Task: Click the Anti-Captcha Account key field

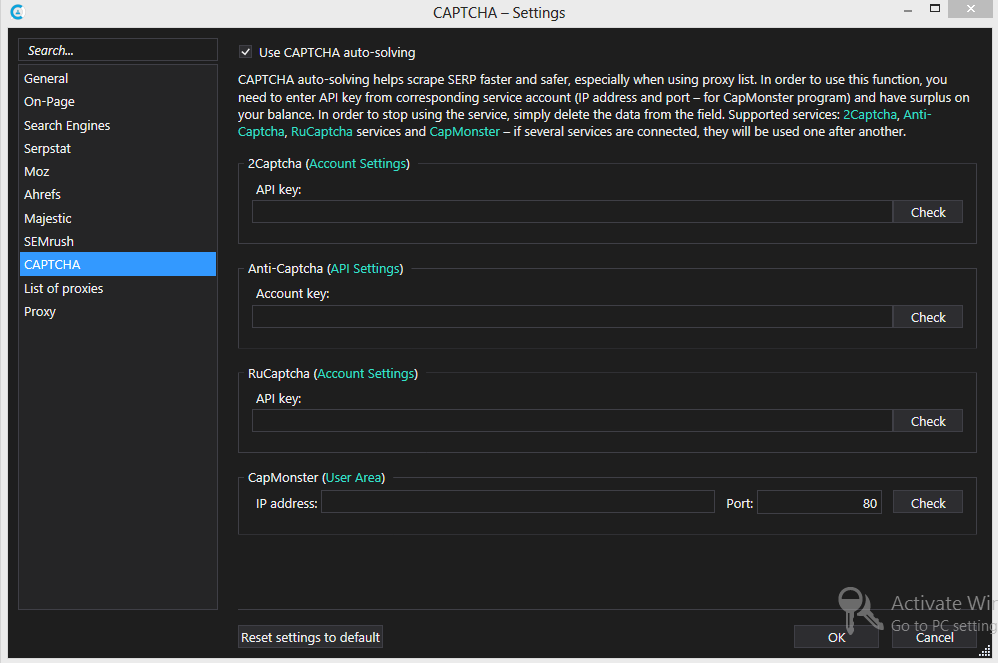Action: (x=572, y=317)
